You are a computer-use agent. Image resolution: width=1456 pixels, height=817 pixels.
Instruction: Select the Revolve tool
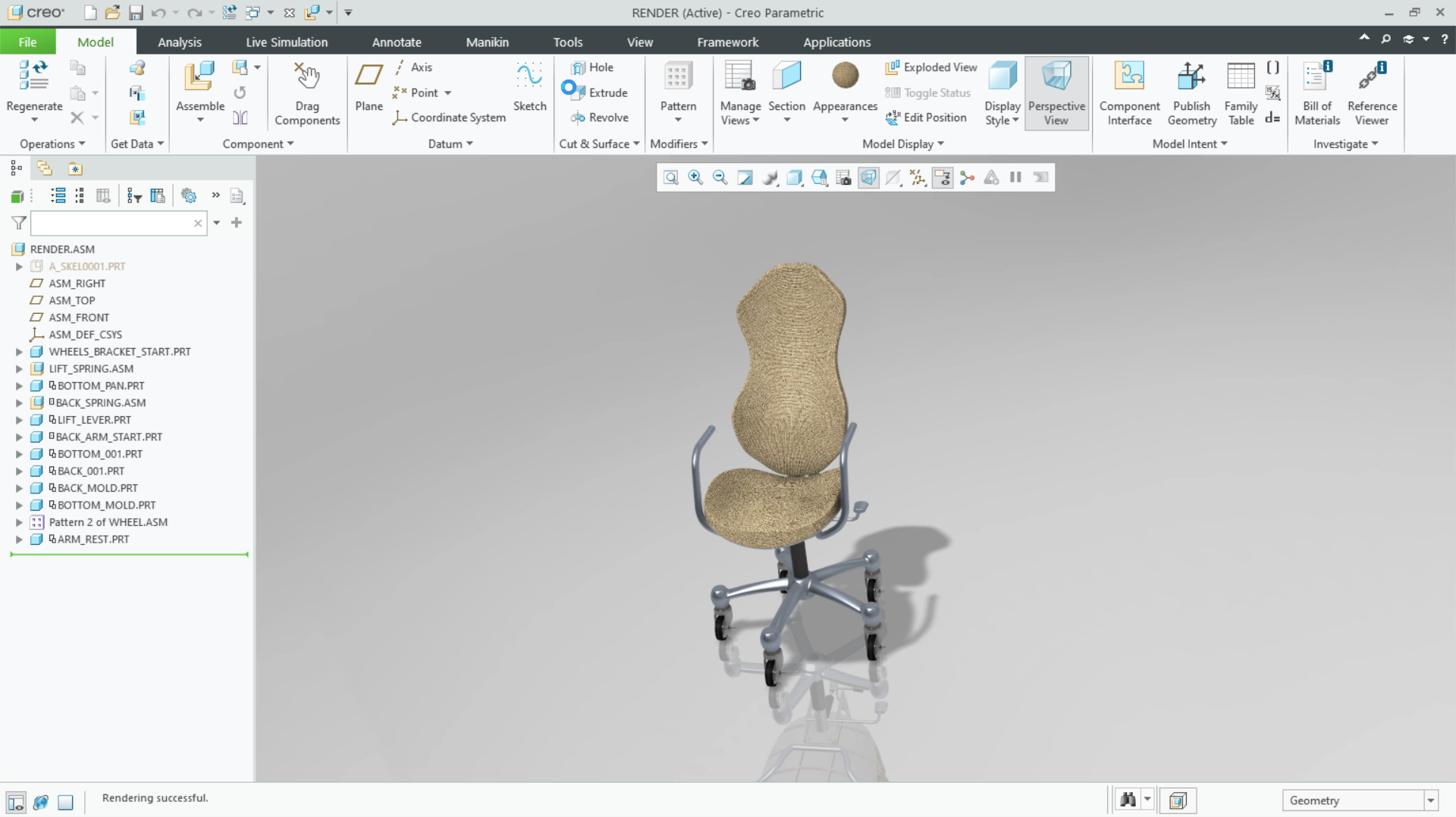(599, 117)
